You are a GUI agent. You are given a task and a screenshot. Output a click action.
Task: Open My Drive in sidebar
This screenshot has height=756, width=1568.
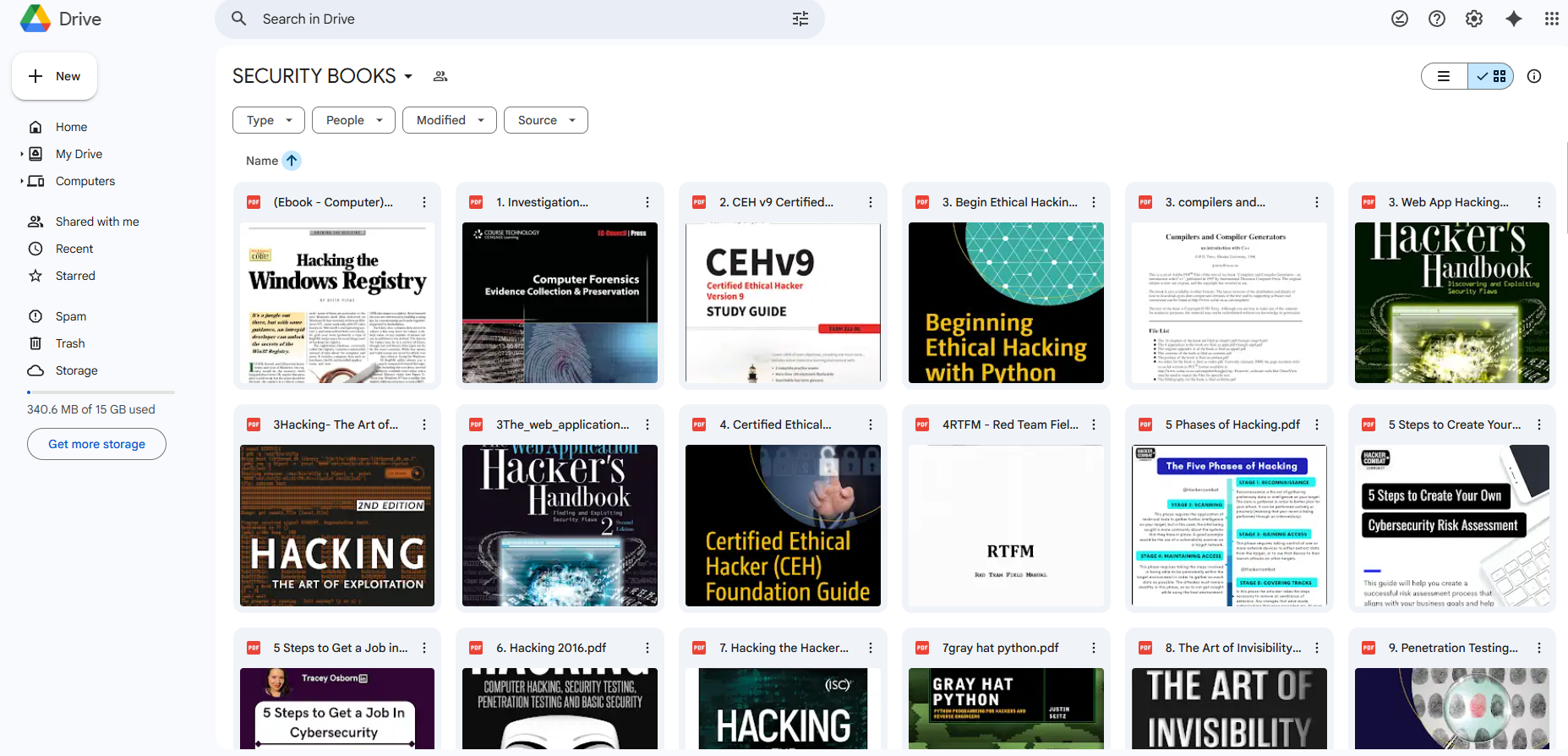pyautogui.click(x=79, y=154)
